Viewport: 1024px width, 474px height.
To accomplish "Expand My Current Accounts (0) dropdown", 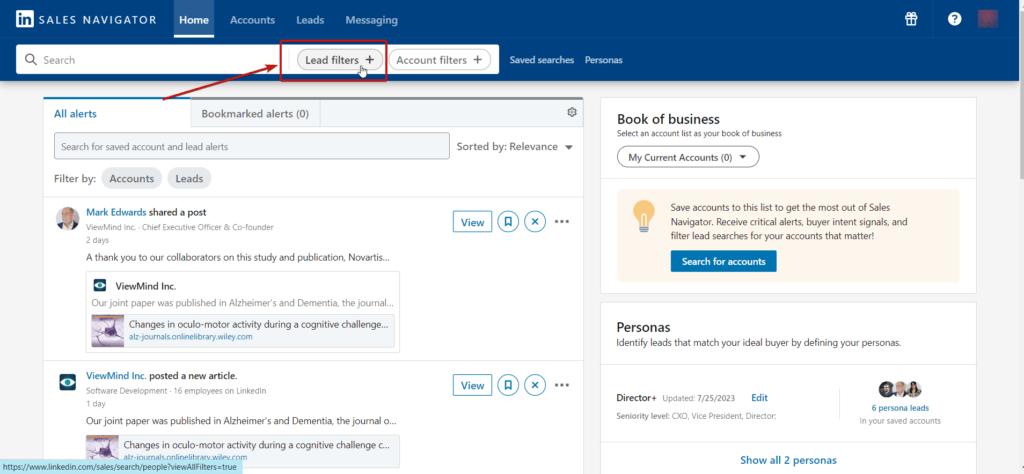I will [x=688, y=157].
